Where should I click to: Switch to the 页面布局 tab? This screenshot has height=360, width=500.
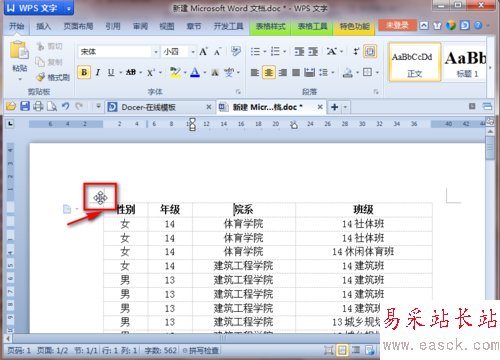pyautogui.click(x=78, y=26)
